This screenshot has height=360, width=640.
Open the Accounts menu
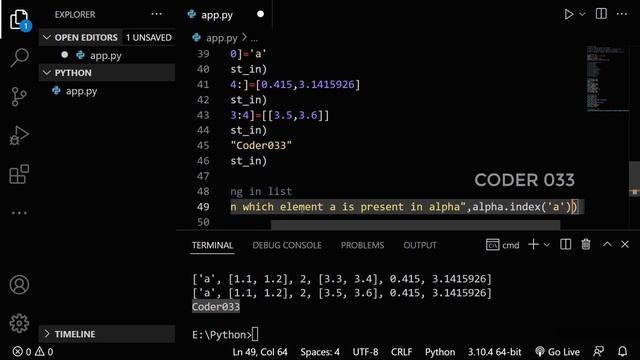19,284
